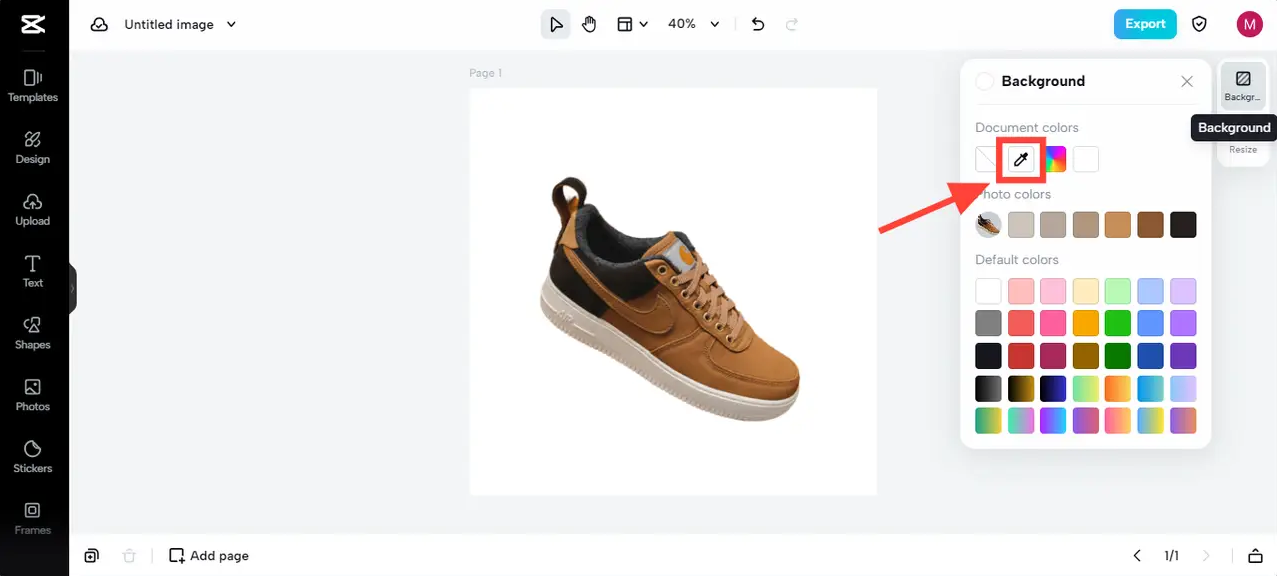
Task: Go to the previous page arrow
Action: tap(1137, 555)
